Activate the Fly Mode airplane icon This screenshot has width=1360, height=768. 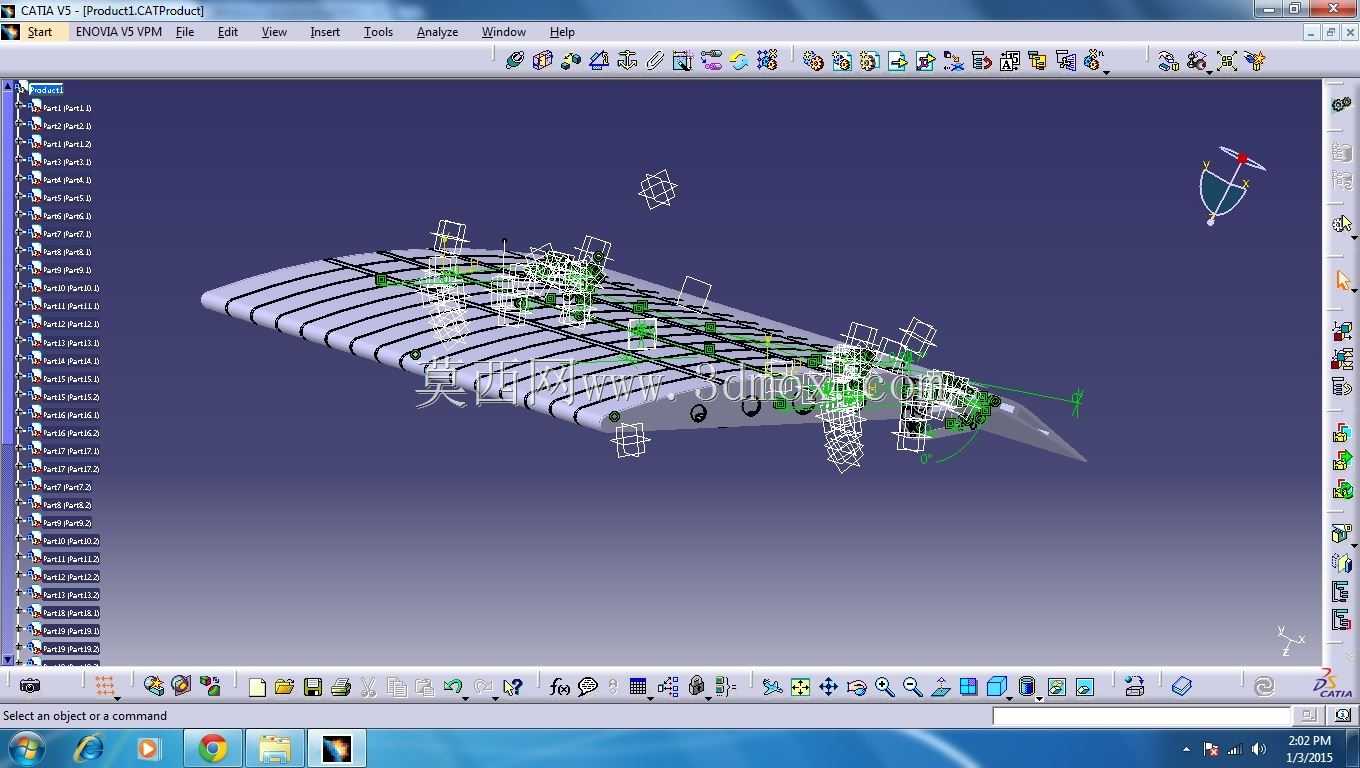[x=772, y=686]
